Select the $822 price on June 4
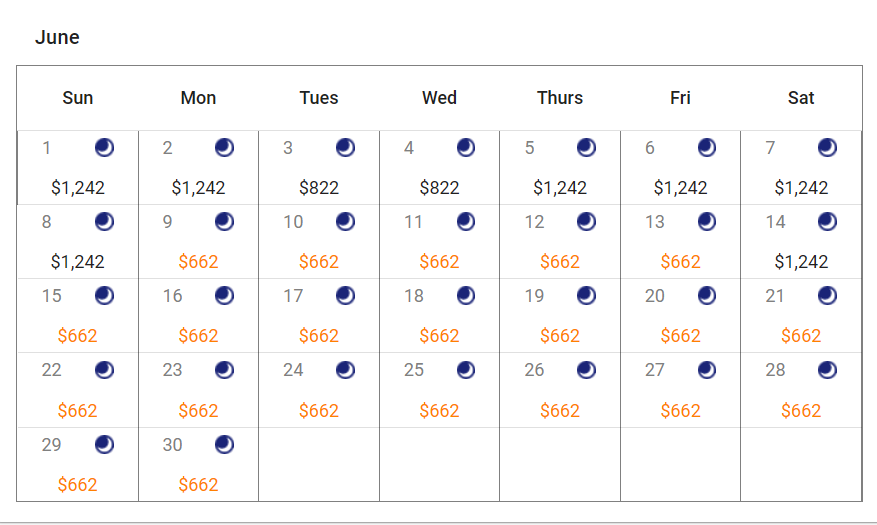This screenshot has height=525, width=877. coord(440,188)
